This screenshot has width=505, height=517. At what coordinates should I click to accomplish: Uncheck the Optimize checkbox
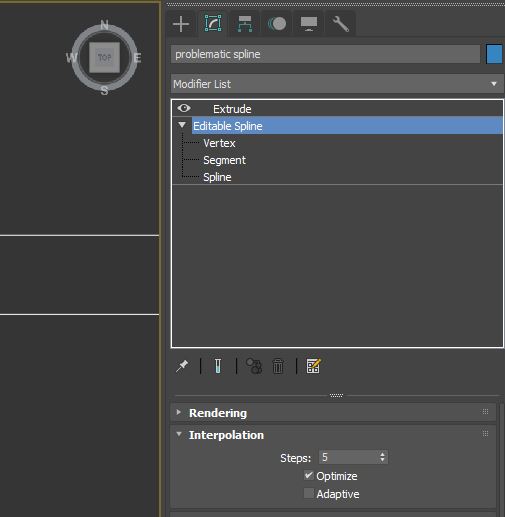(309, 475)
